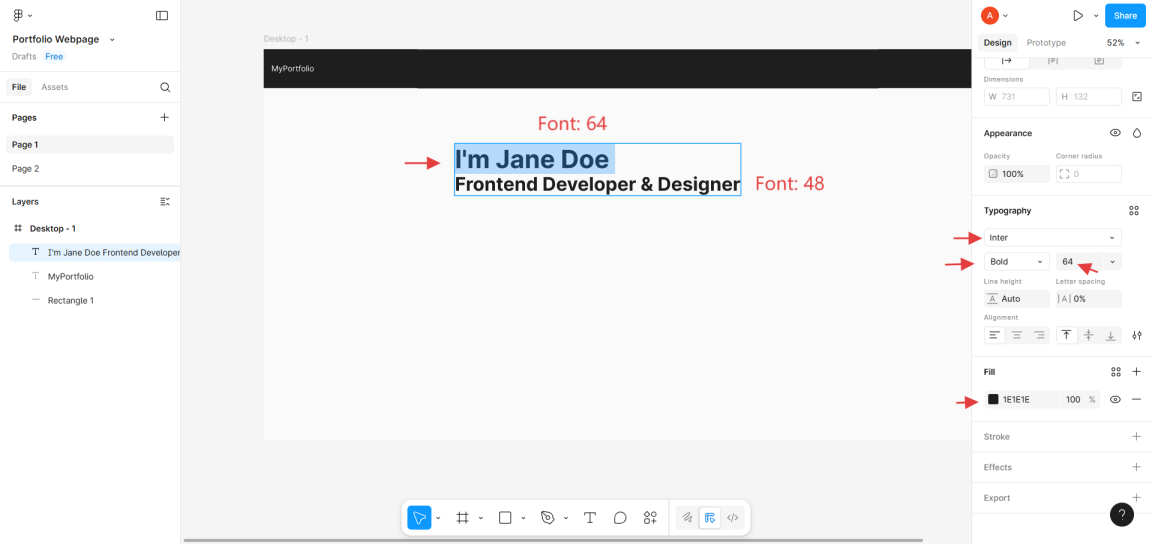Pick the Frame tool

[x=463, y=518]
